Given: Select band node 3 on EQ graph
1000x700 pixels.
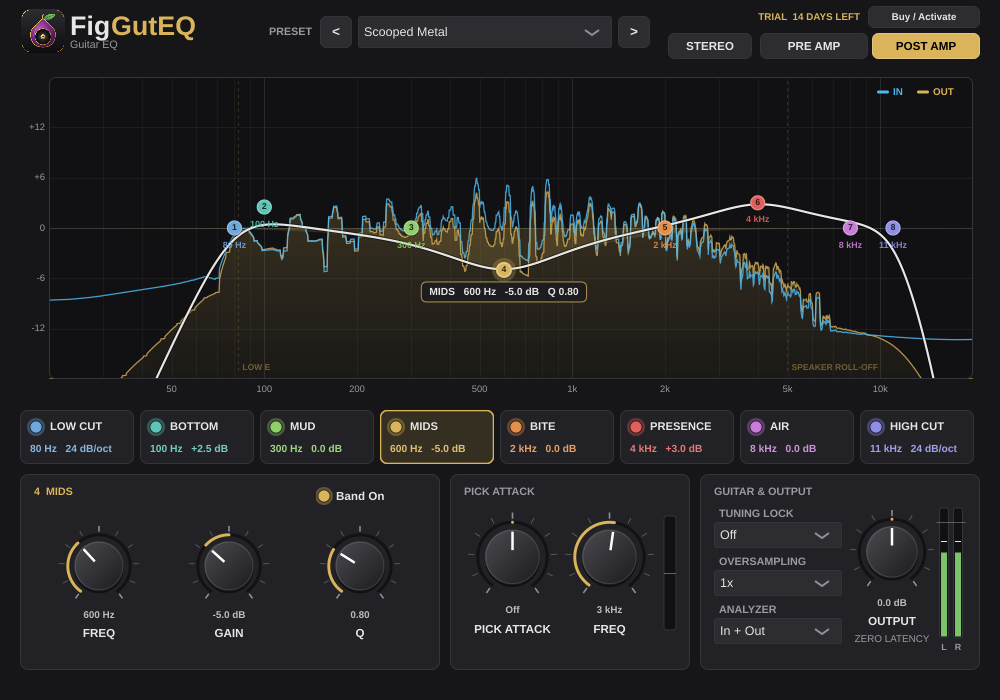Looking at the screenshot, I should click(x=411, y=228).
